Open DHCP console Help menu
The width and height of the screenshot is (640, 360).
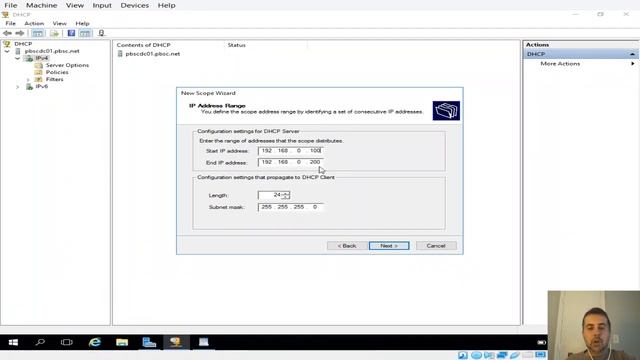pyautogui.click(x=82, y=23)
